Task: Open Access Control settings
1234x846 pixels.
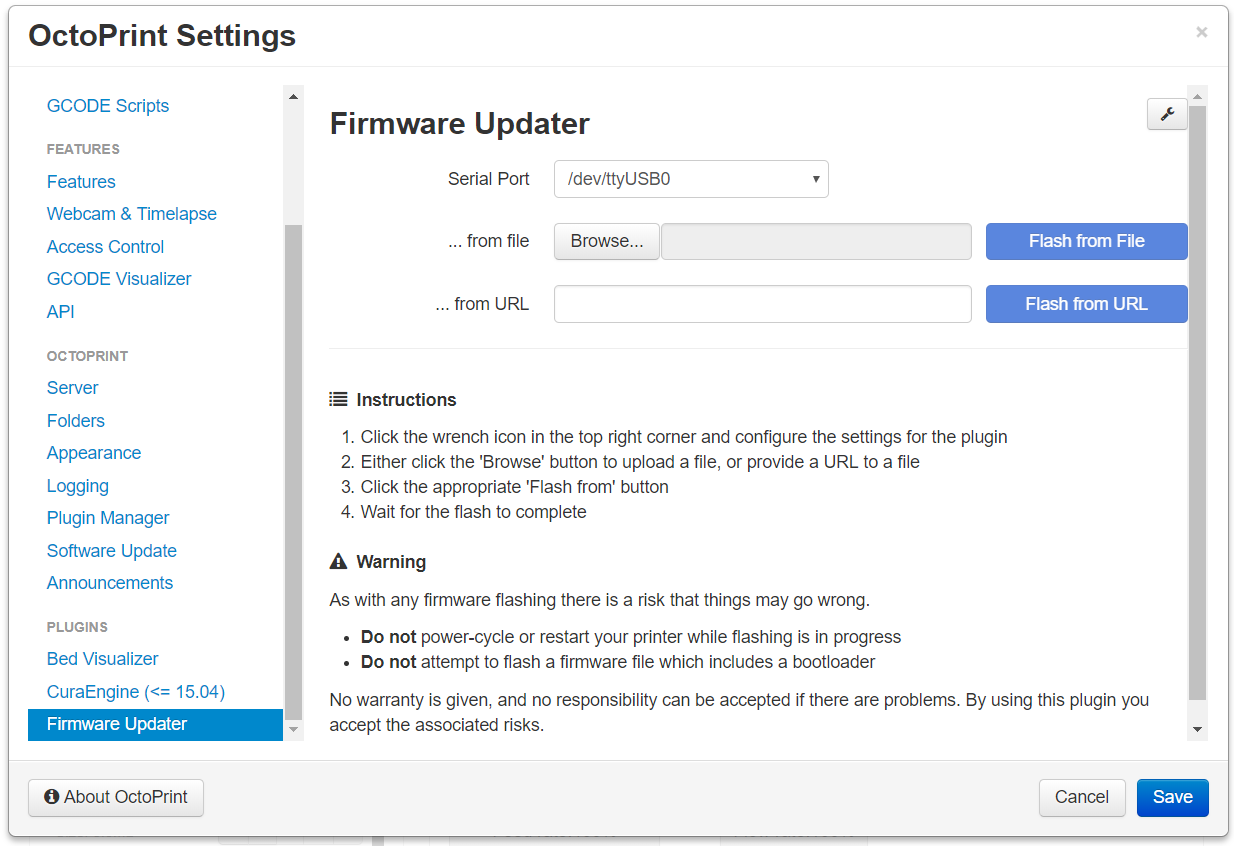Action: (x=105, y=247)
